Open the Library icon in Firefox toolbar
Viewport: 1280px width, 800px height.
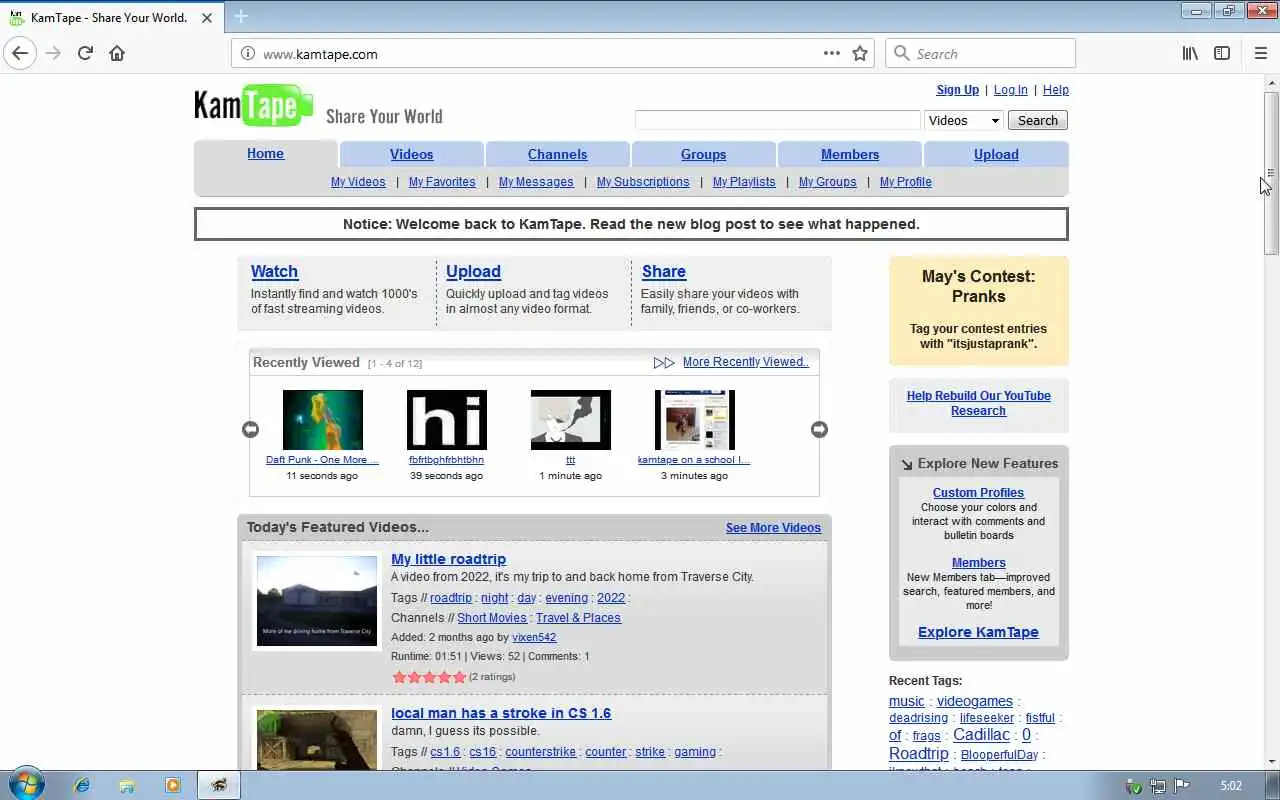pyautogui.click(x=1190, y=54)
